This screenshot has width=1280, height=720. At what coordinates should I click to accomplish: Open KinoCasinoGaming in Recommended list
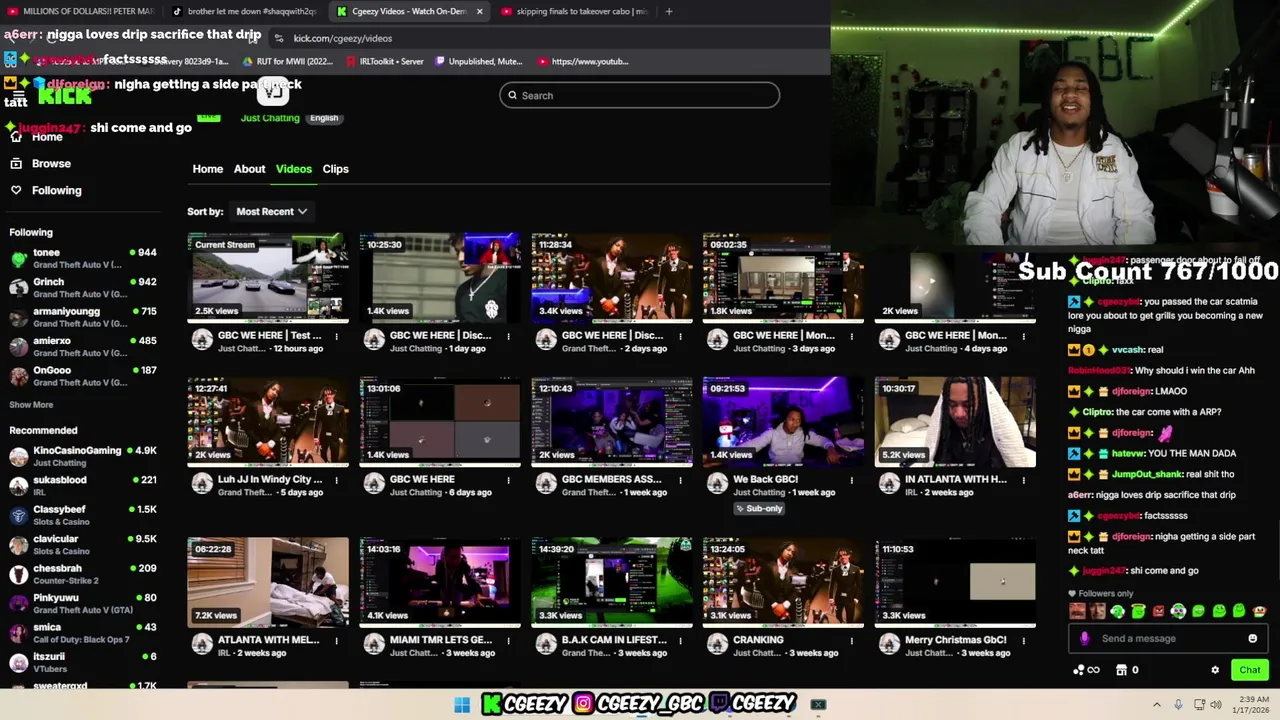80,456
